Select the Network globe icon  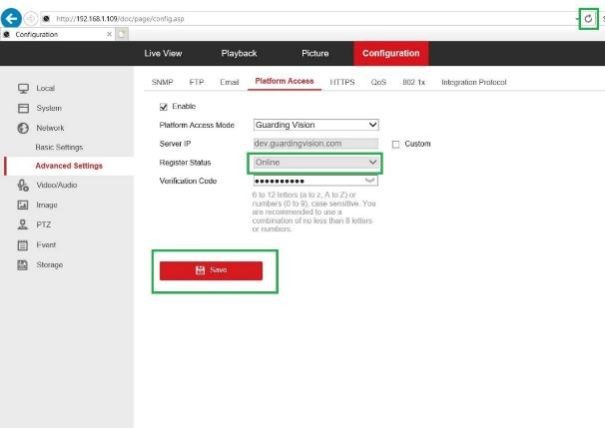click(23, 128)
